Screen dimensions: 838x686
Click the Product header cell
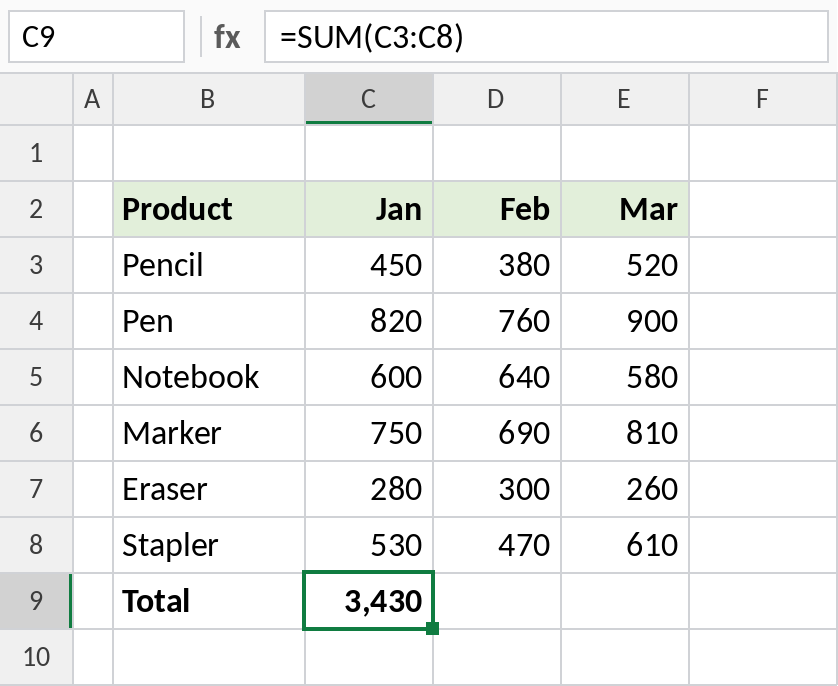tap(209, 209)
